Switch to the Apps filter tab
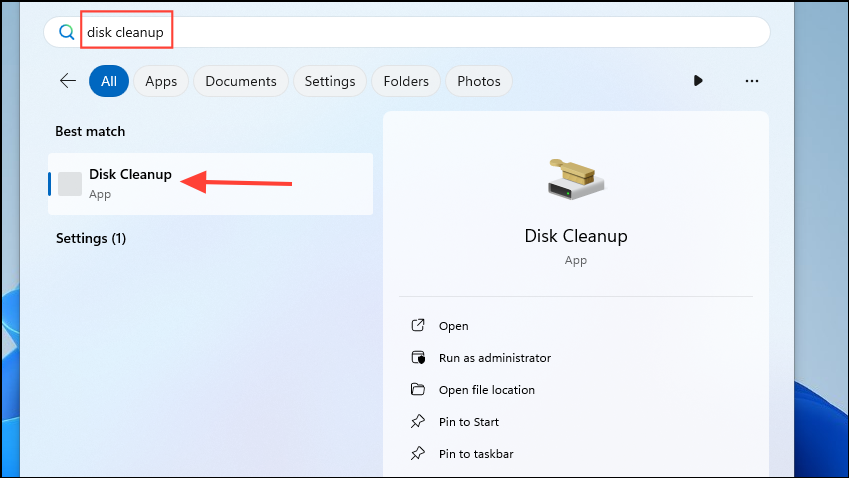The height and width of the screenshot is (478, 849). (x=161, y=81)
